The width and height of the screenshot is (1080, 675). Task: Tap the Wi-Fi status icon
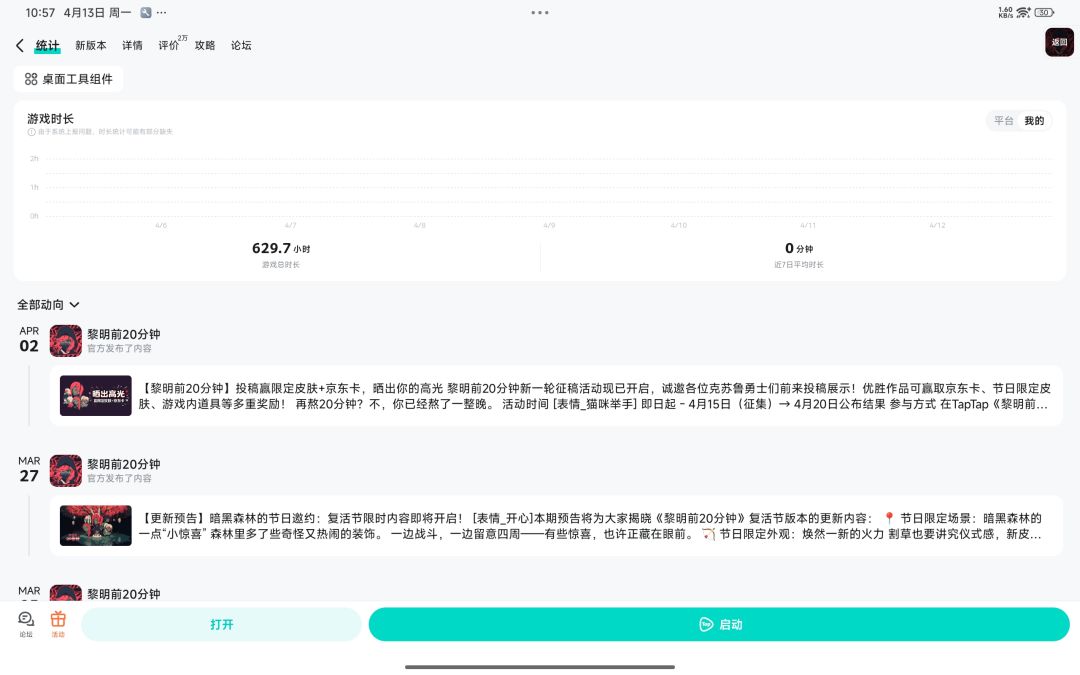[1024, 12]
